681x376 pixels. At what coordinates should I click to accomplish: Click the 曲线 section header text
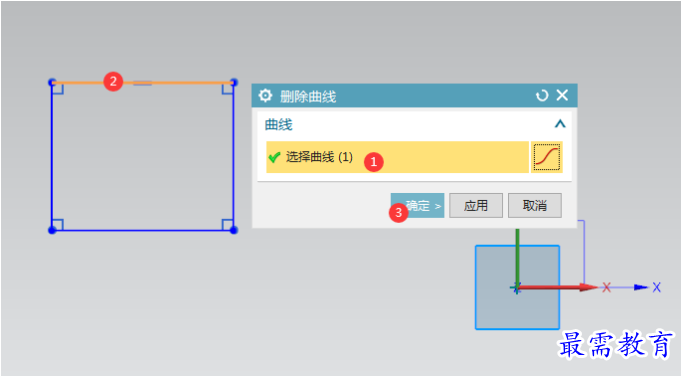pos(279,125)
